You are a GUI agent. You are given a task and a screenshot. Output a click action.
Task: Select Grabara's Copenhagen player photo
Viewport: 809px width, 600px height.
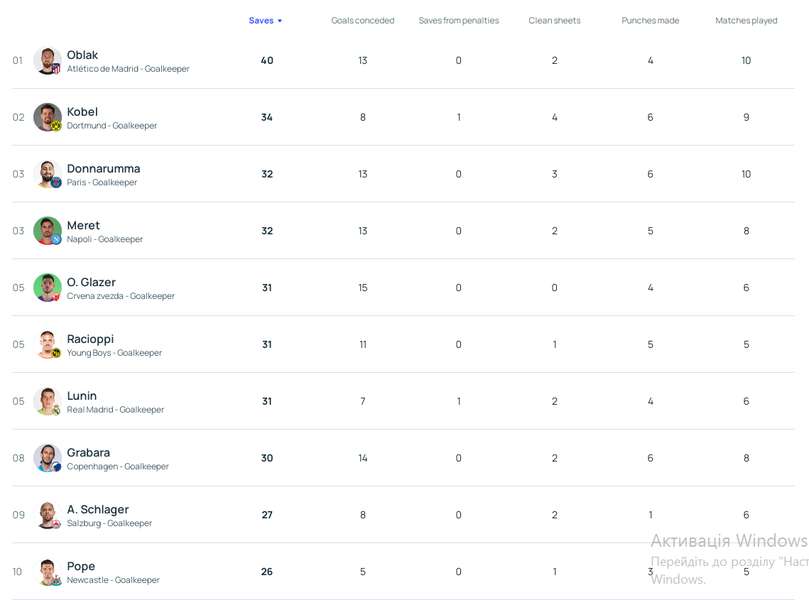pos(47,458)
